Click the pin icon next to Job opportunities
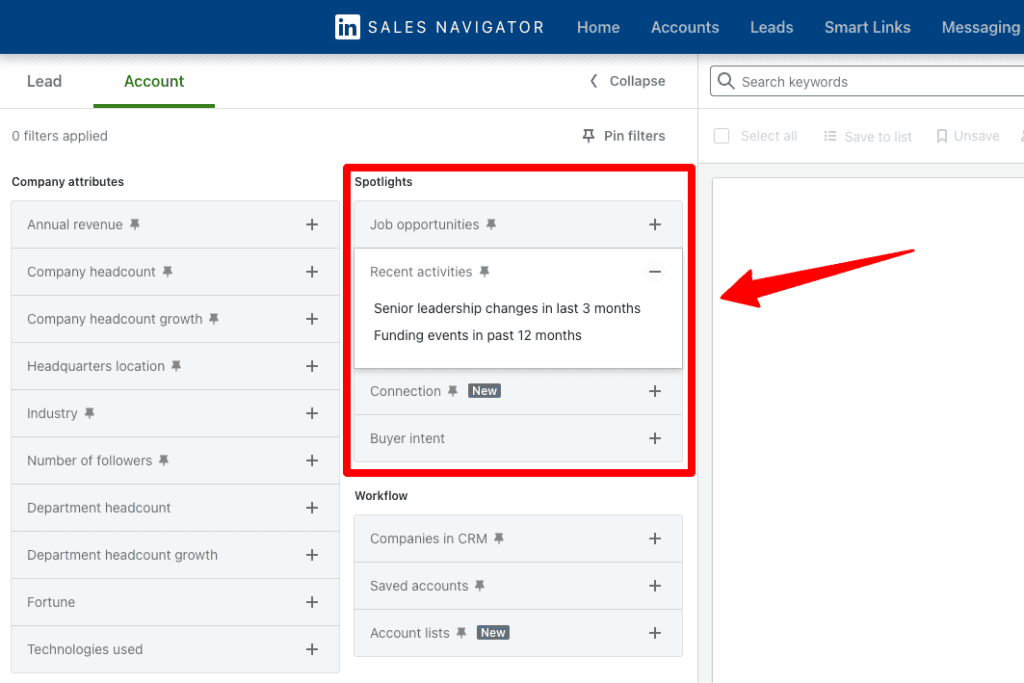Screen dimensions: 1024x683 pos(491,224)
